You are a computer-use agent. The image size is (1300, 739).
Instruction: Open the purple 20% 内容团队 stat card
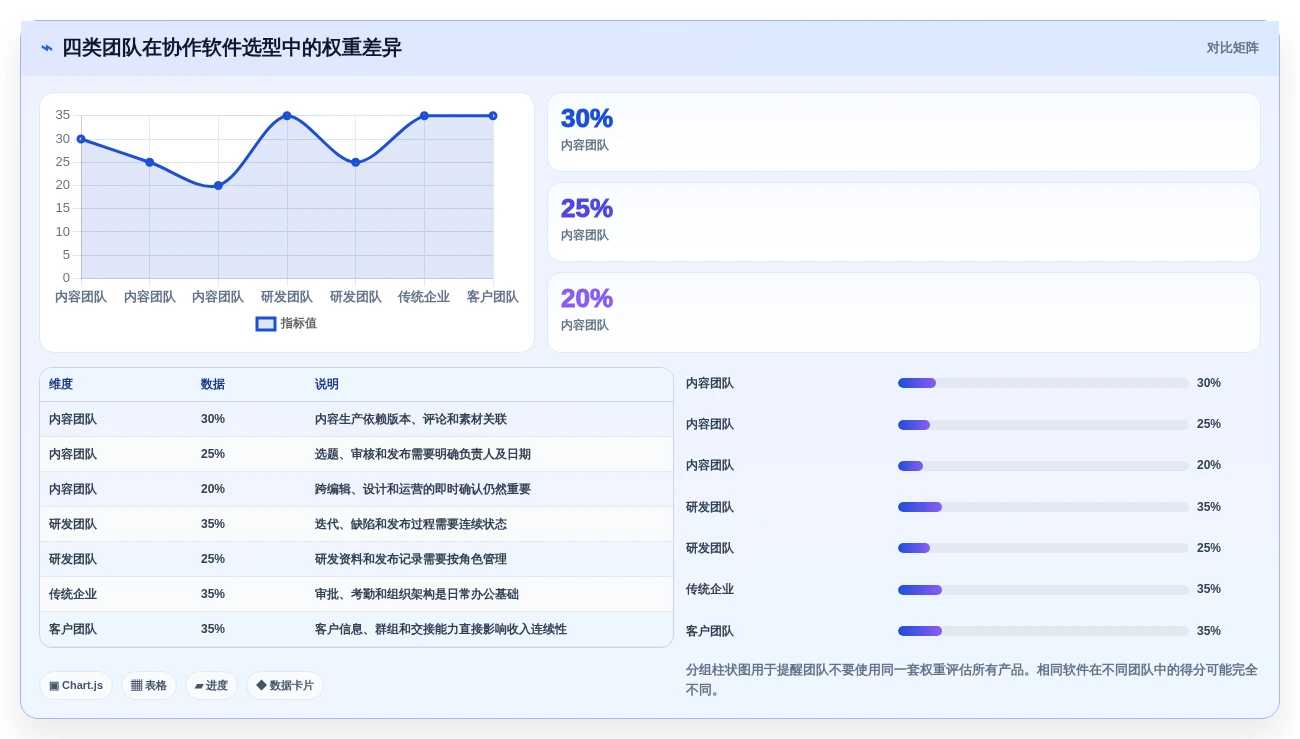[904, 312]
